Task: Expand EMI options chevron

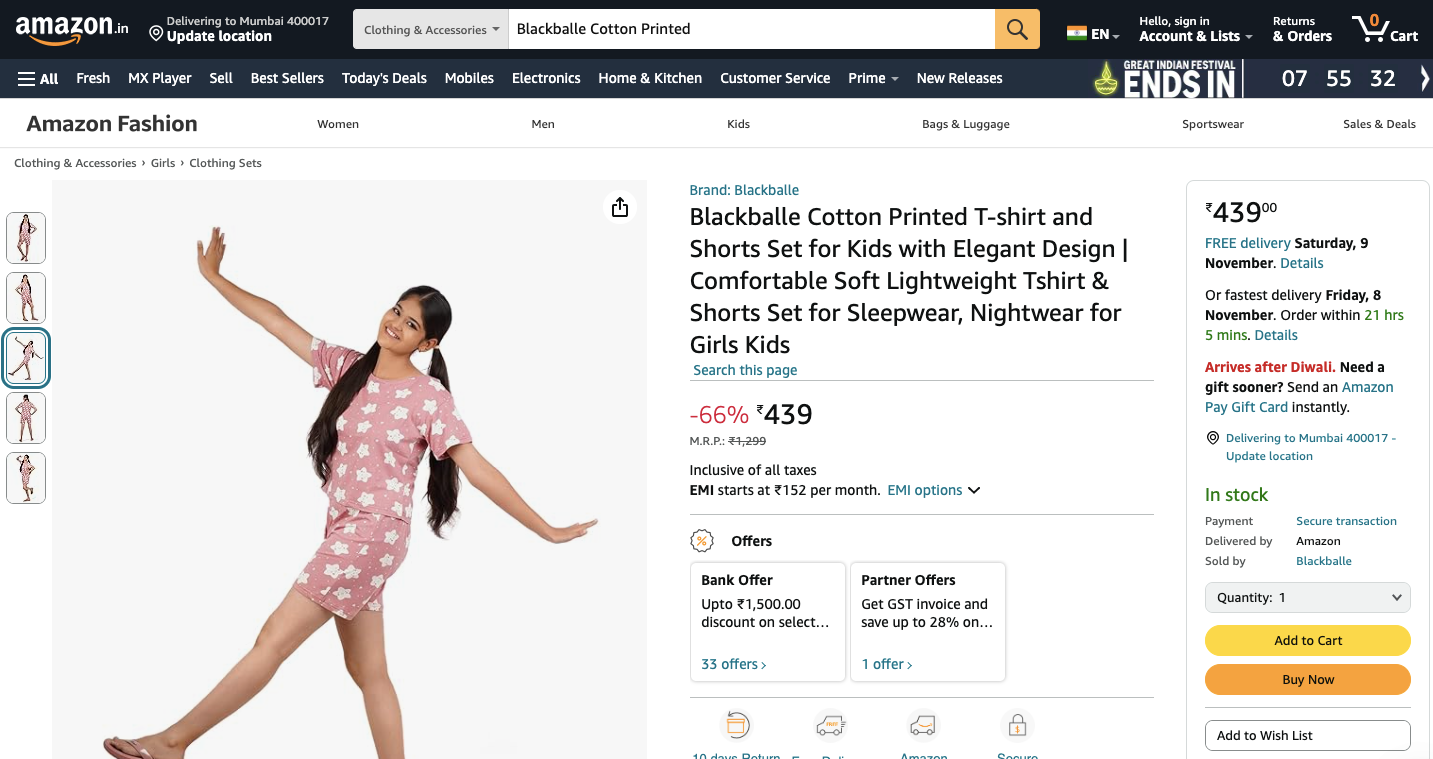Action: tap(974, 490)
